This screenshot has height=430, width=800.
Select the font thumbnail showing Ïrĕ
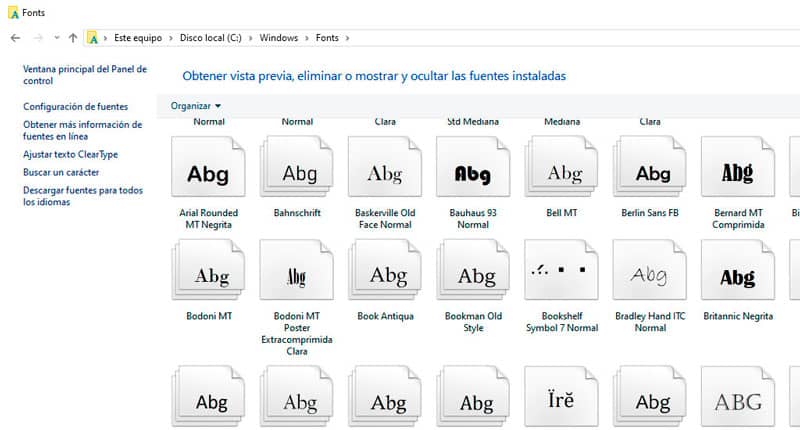coord(561,396)
